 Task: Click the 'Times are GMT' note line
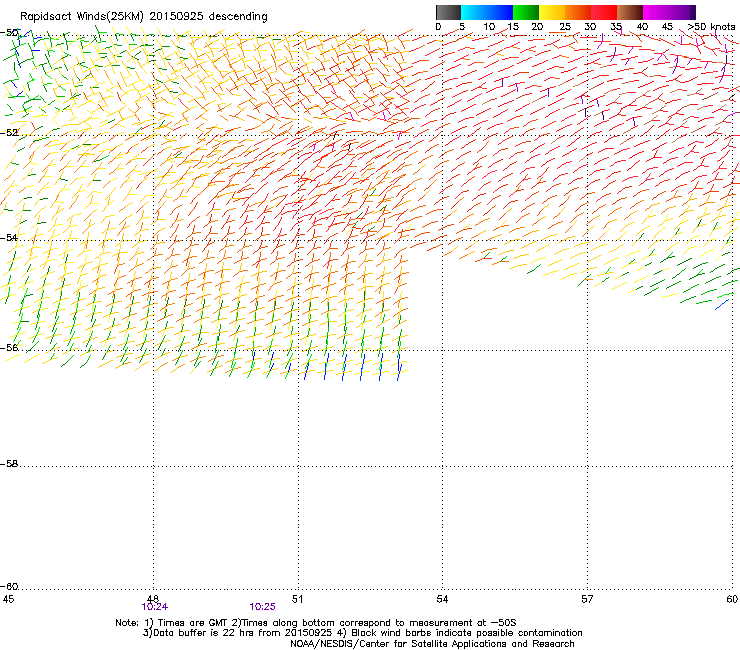click(x=316, y=623)
